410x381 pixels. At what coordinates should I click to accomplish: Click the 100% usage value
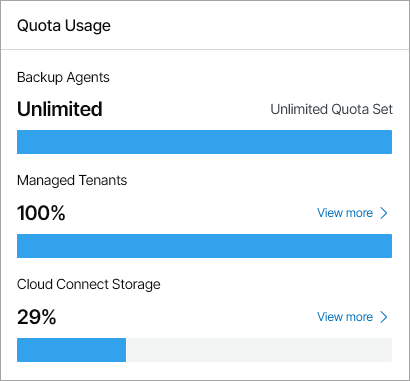click(x=41, y=213)
